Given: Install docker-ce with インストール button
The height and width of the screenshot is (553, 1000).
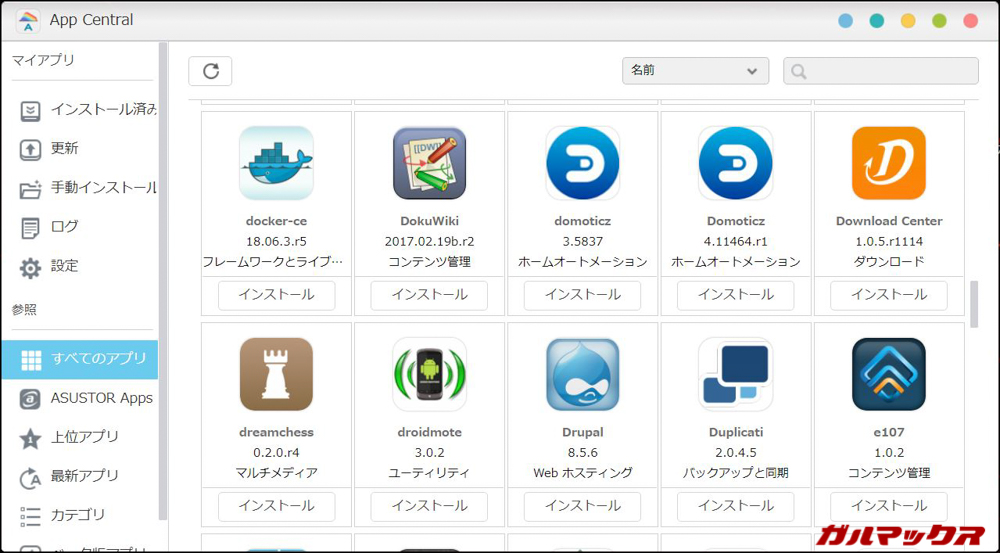Looking at the screenshot, I should coord(276,295).
